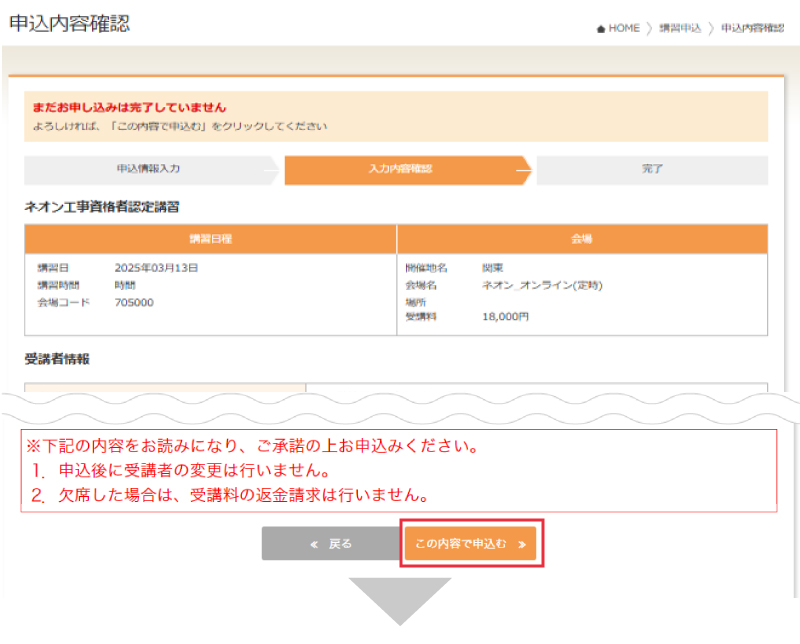Click the home icon in the breadcrumb

point(600,29)
